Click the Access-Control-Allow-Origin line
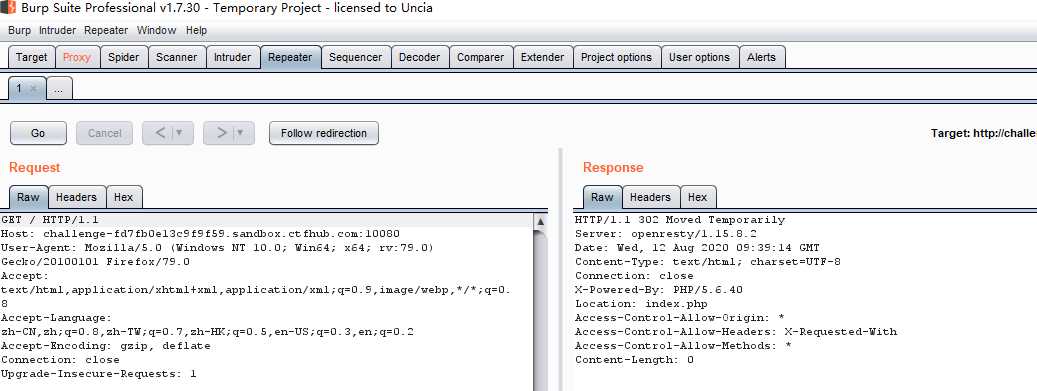The image size is (1037, 391). (680, 318)
